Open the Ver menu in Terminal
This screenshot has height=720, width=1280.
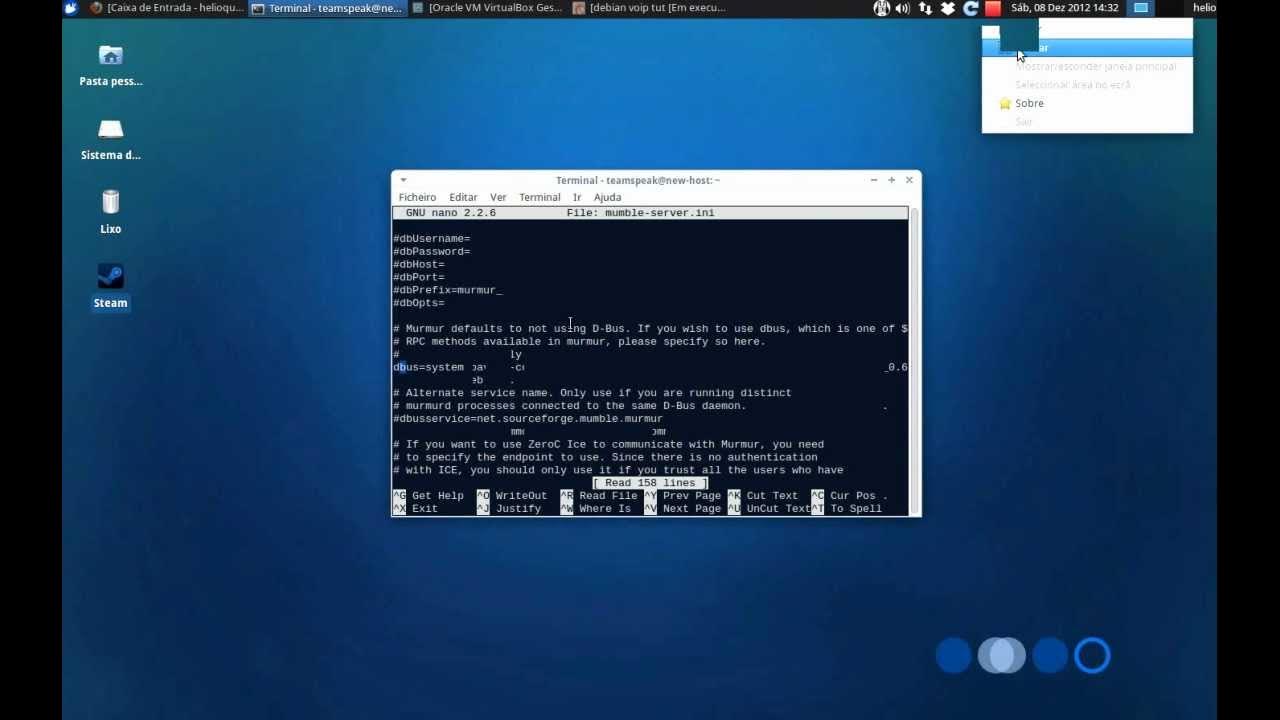click(498, 197)
